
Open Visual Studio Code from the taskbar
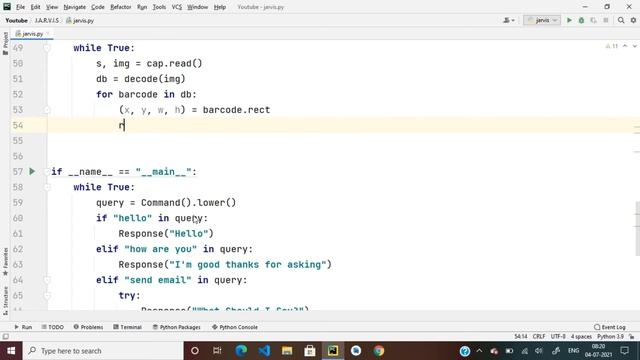[x=264, y=351]
